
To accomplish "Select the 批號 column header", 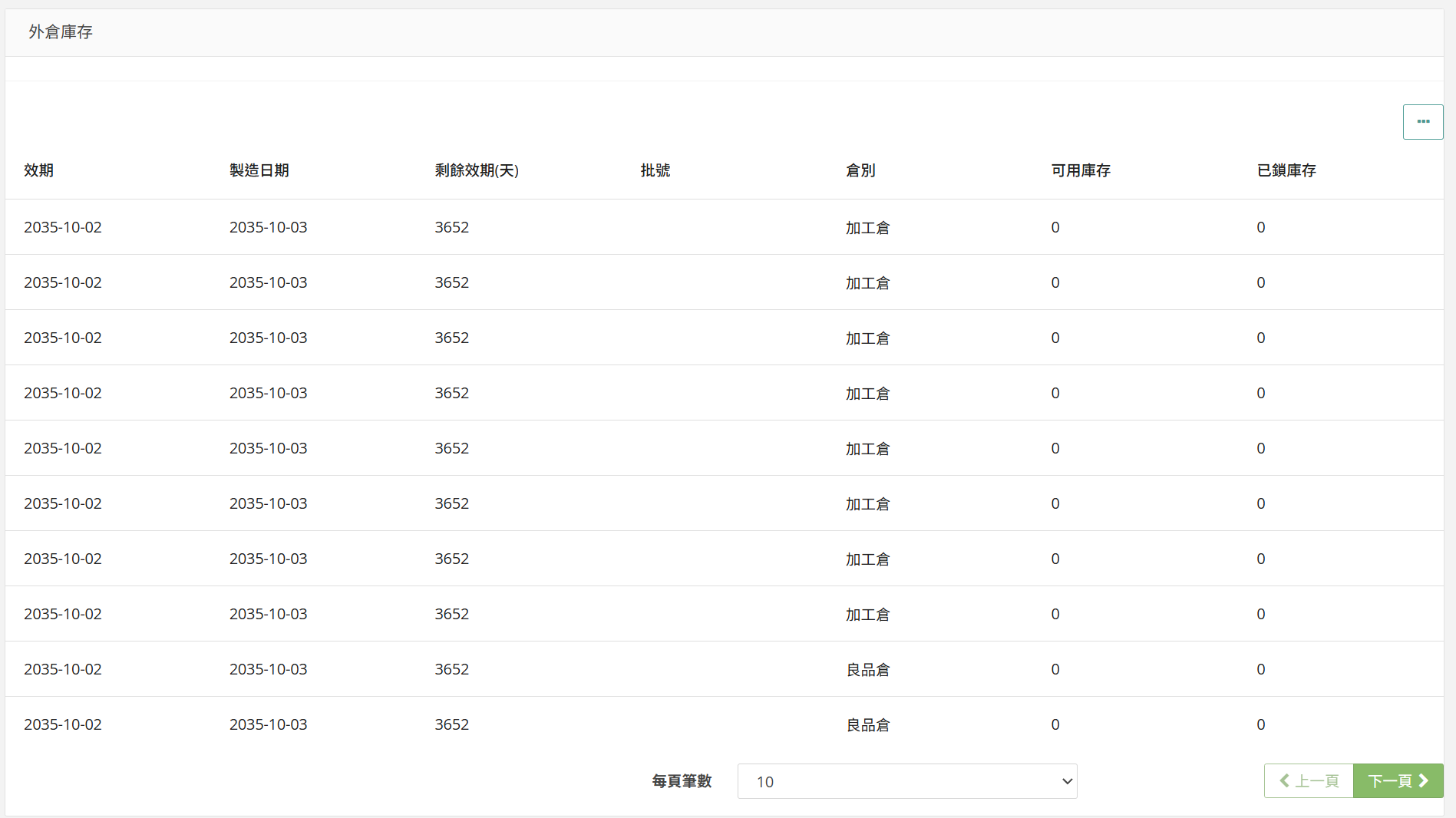I will click(x=655, y=170).
